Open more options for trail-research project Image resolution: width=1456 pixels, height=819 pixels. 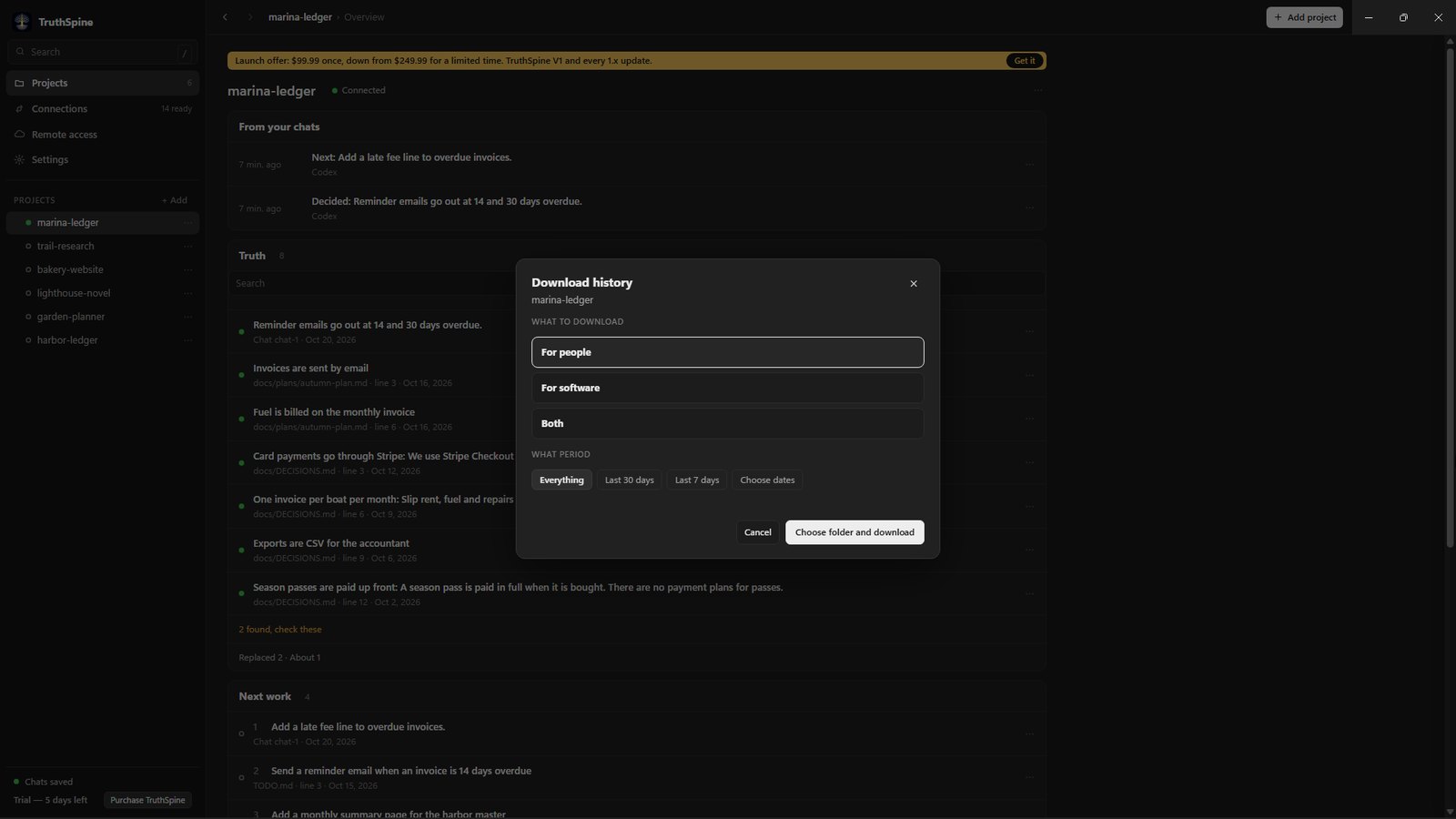coord(188,246)
